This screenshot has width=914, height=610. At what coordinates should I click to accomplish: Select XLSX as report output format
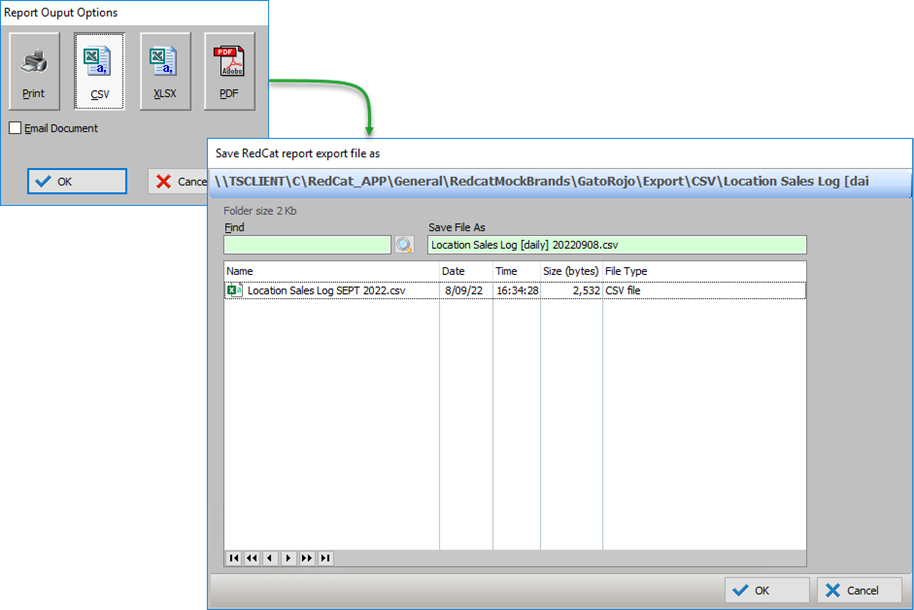(165, 71)
